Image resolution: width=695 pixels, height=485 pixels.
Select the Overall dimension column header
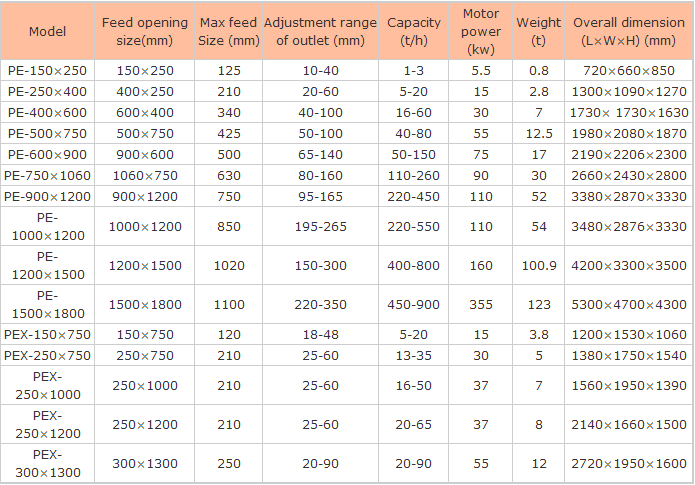(x=629, y=31)
